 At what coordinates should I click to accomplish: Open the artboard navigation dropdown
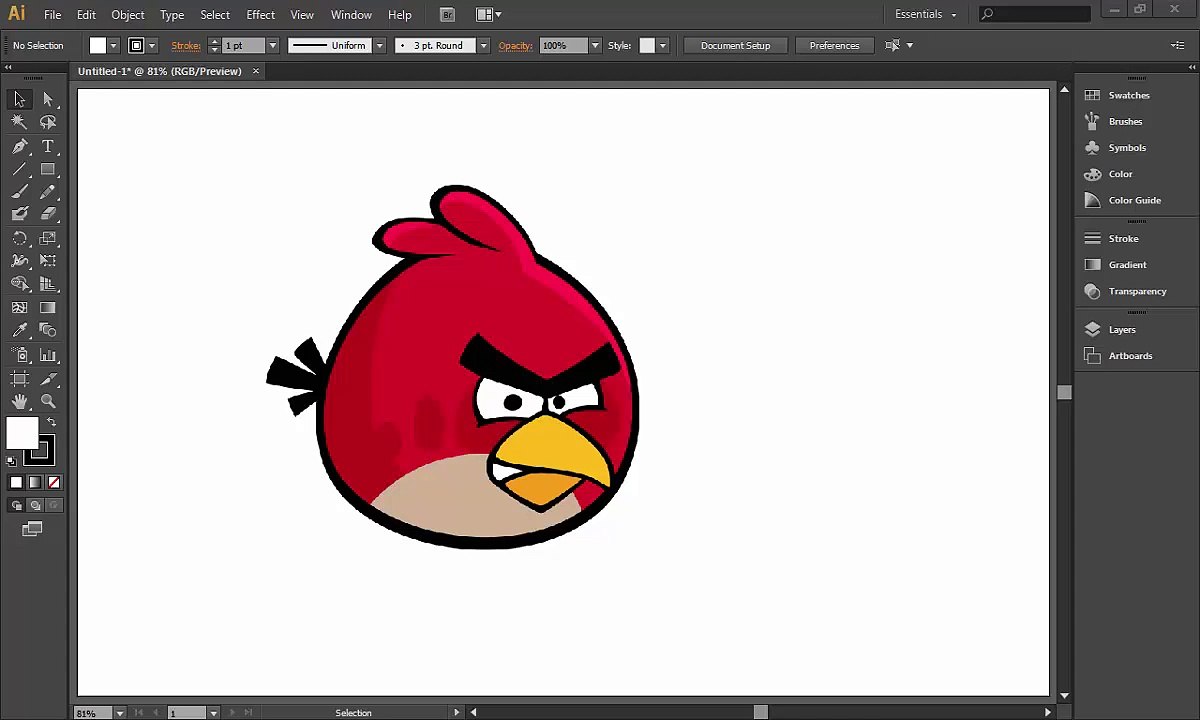point(213,713)
